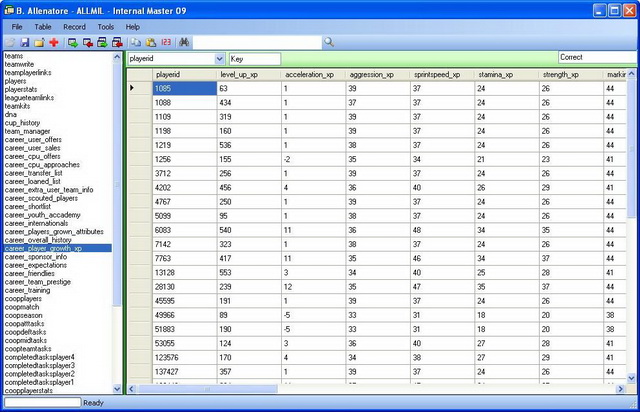Click the copy pages toolbar icon
The width and height of the screenshot is (640, 412).
point(136,42)
